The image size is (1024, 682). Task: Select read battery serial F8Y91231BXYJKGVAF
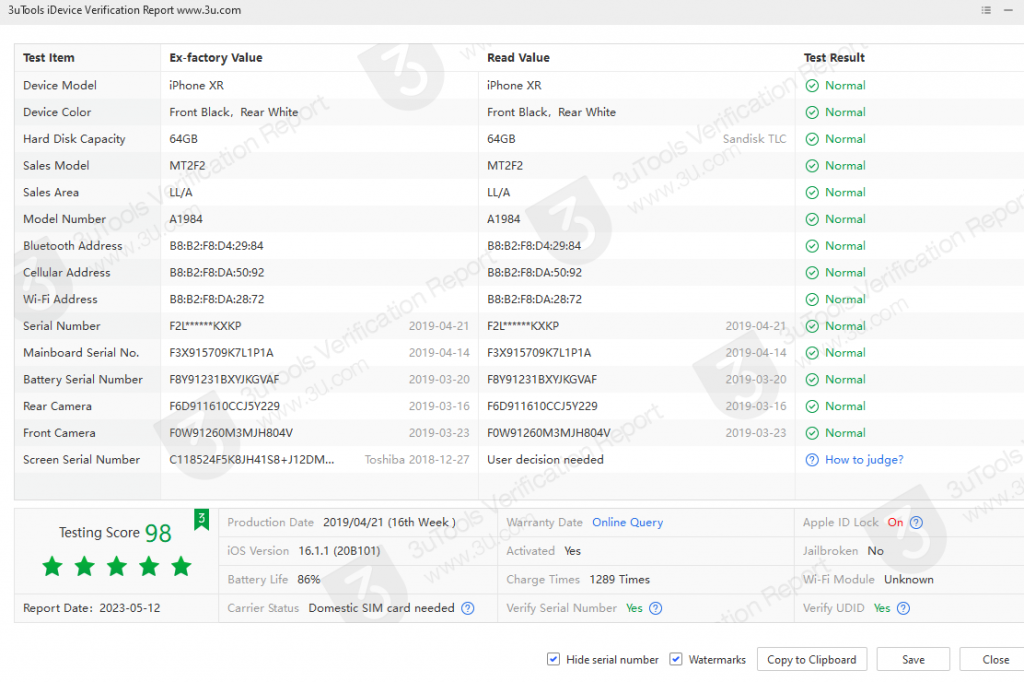coord(542,380)
